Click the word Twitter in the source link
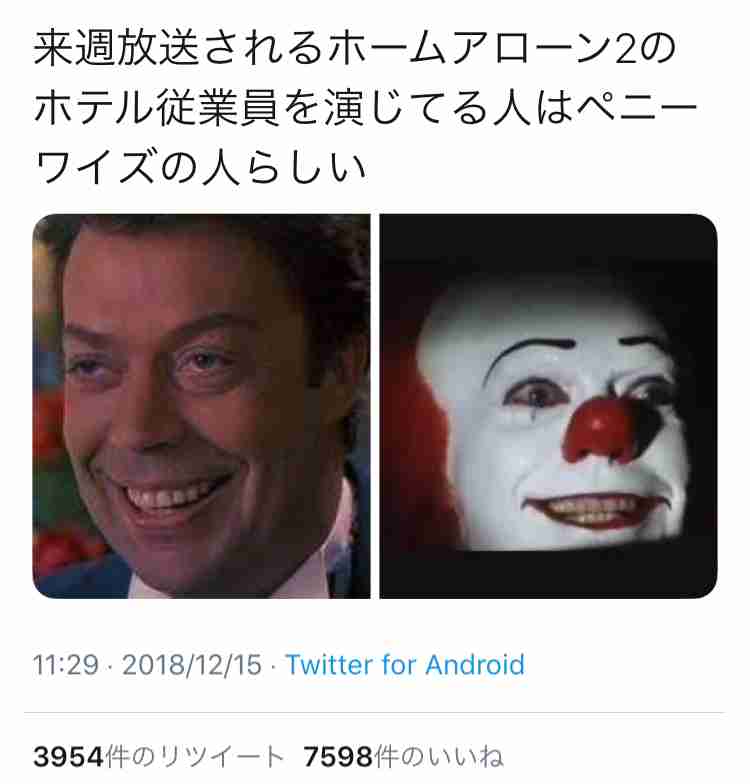750x784 pixels. click(x=330, y=665)
